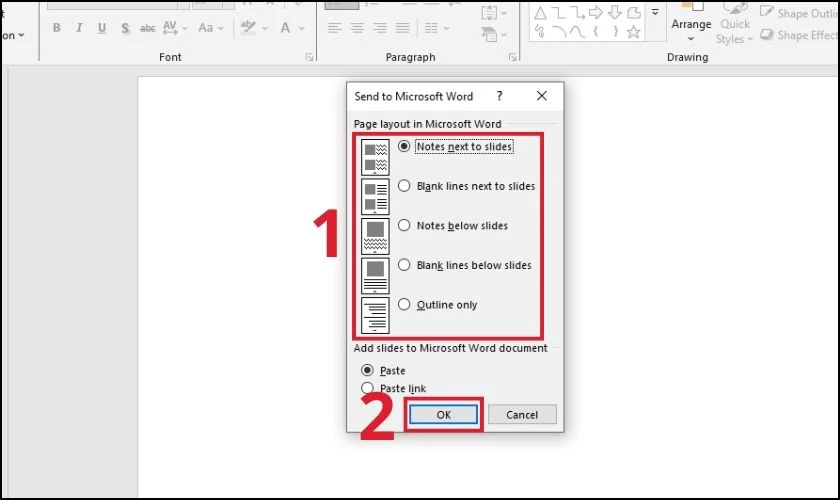Open Character Spacing dropdown arrow

pos(185,28)
